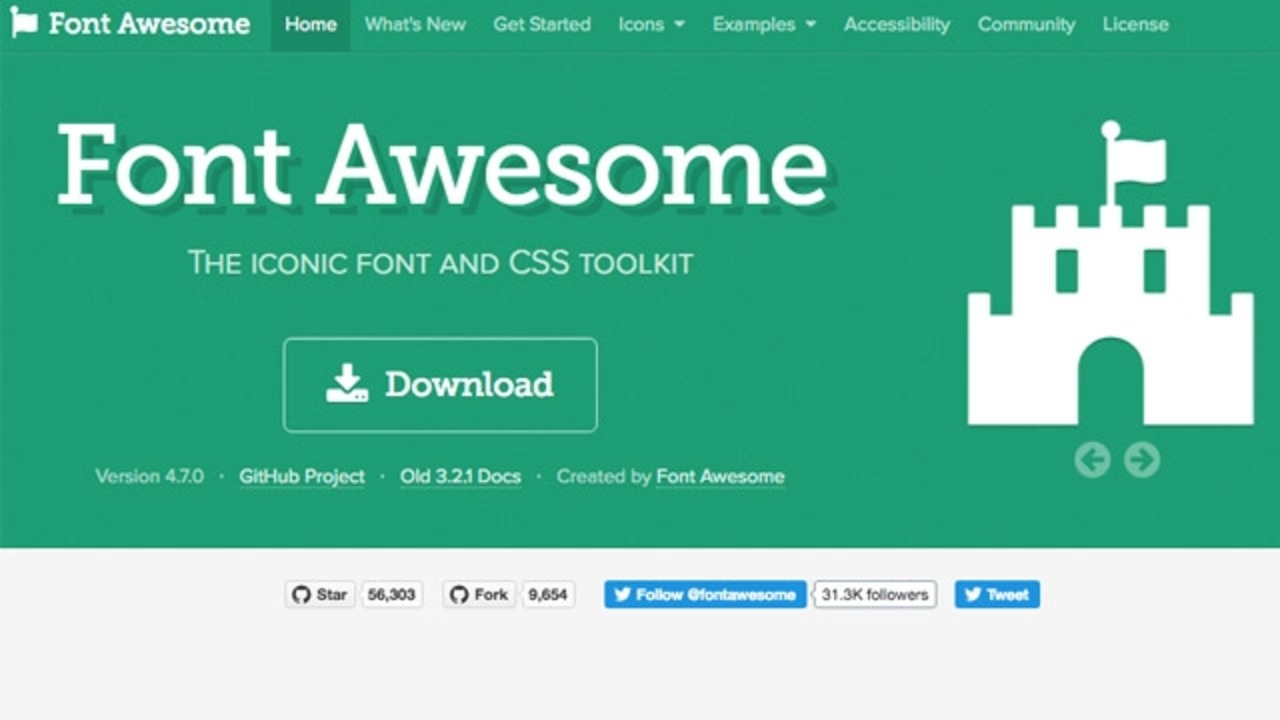The width and height of the screenshot is (1280, 720).
Task: Open the Get Started menu item
Action: coord(542,24)
